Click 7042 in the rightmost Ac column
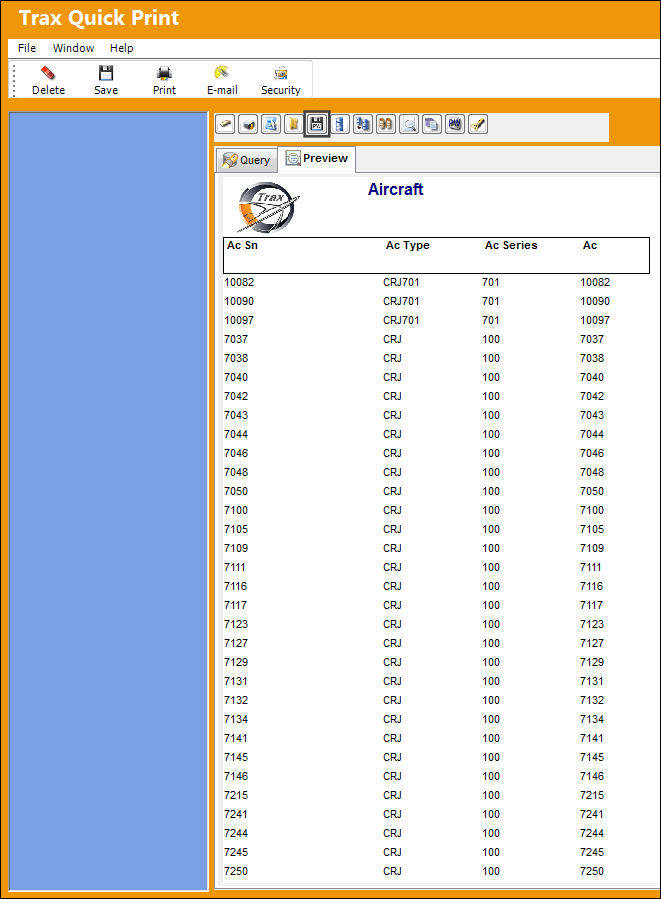 coord(592,396)
